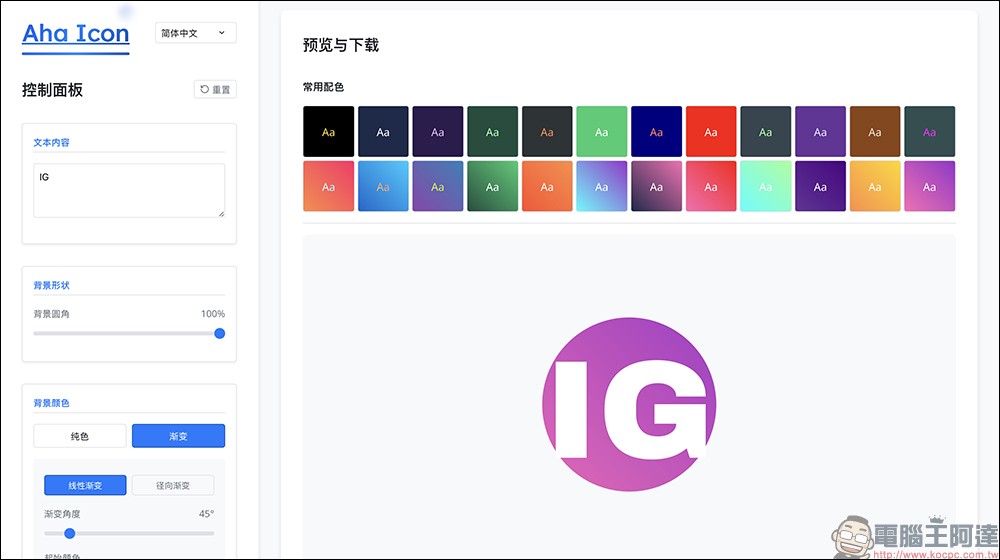Click the round IG icon preview
Screen dimensions: 1000x560
pos(629,404)
